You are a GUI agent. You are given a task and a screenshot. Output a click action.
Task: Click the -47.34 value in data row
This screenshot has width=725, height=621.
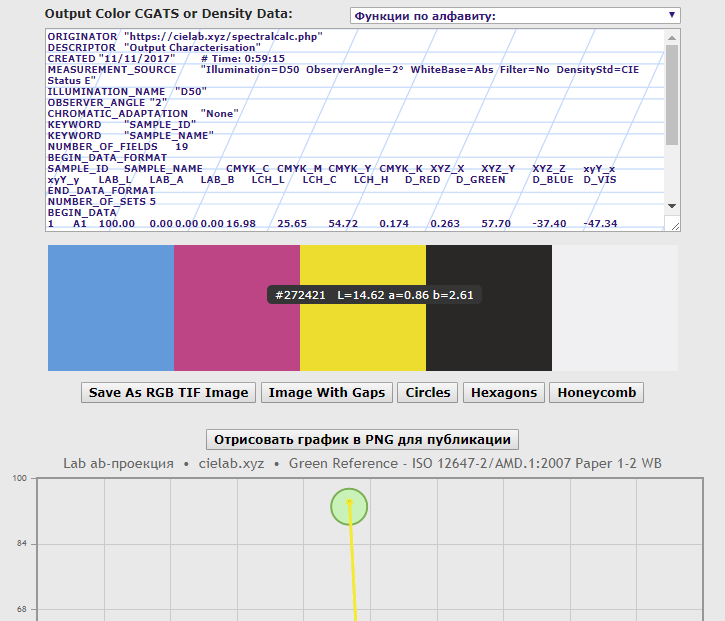click(x=600, y=224)
